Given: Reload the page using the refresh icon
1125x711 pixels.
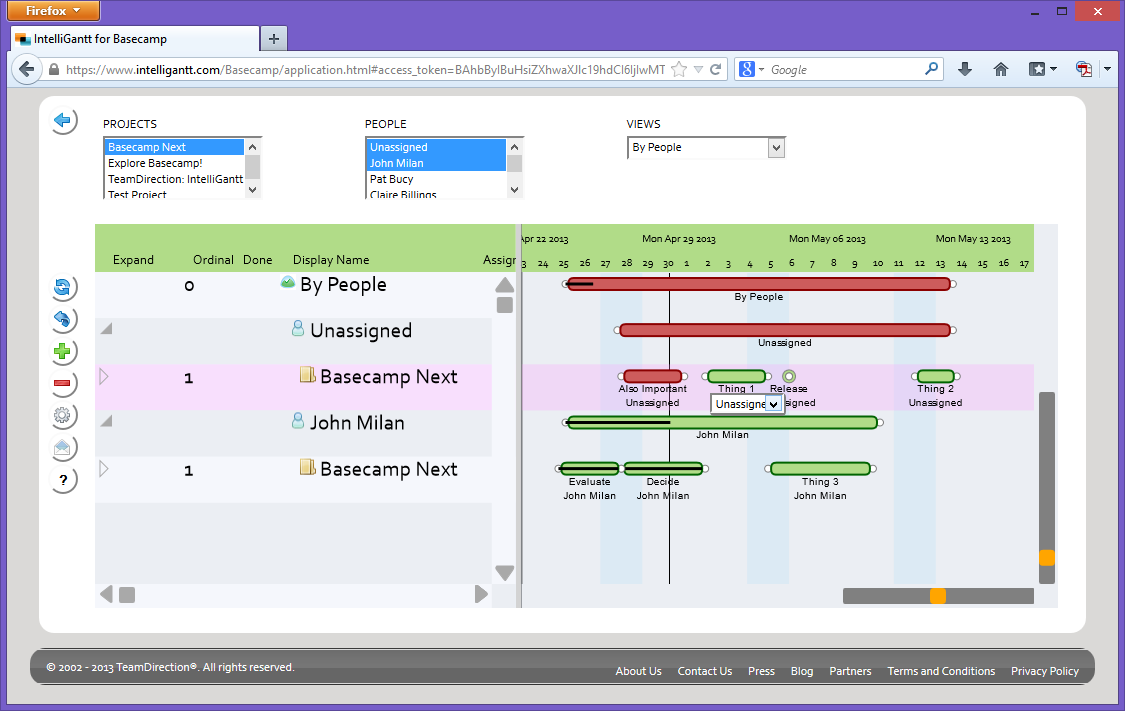Looking at the screenshot, I should [715, 70].
